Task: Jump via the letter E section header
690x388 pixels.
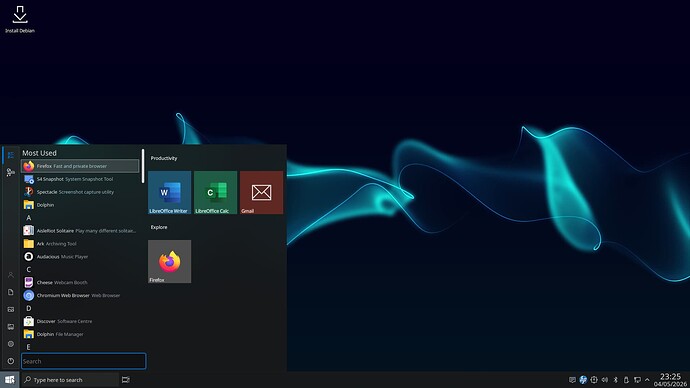Action: [x=29, y=347]
